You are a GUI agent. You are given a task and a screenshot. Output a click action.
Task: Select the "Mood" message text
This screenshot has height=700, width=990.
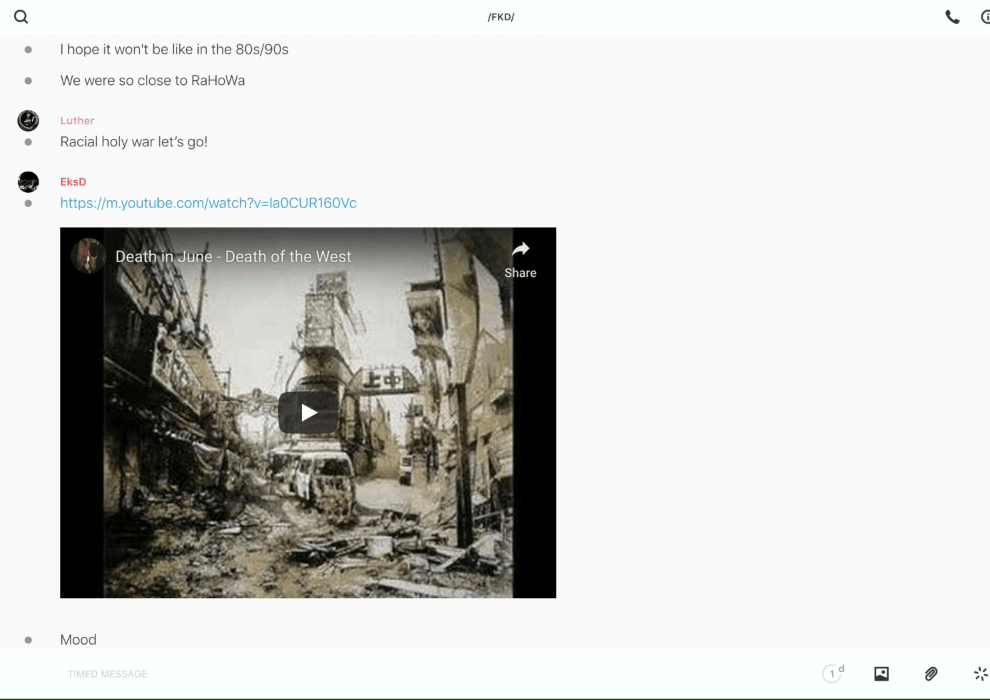coord(78,640)
